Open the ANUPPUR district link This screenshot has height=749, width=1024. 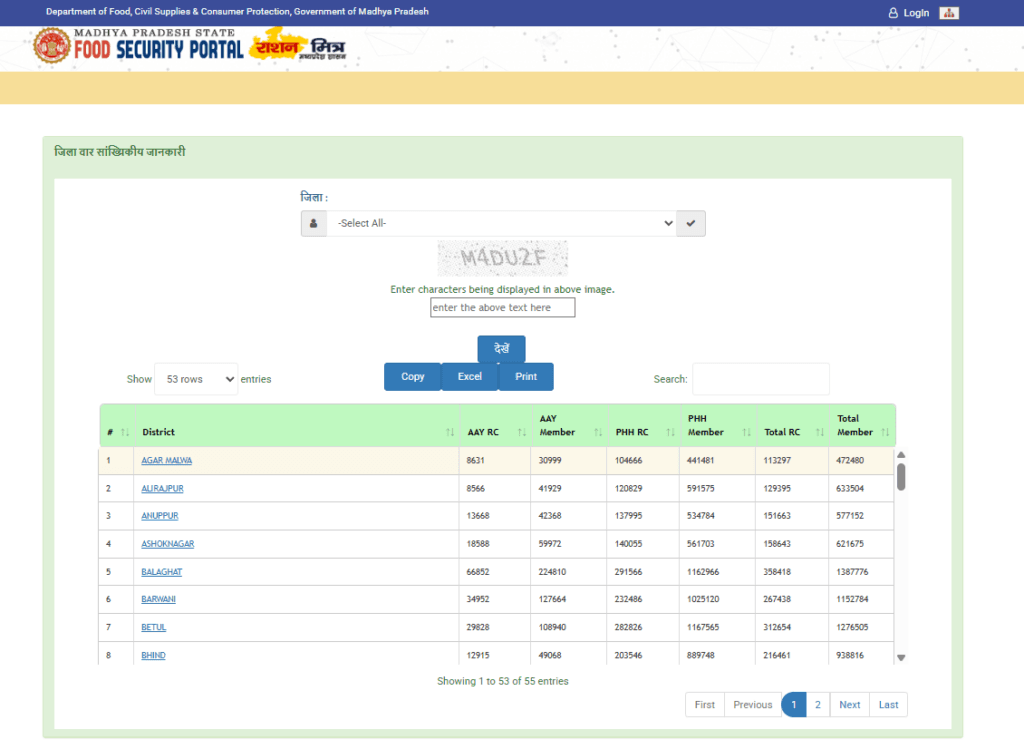(x=159, y=516)
